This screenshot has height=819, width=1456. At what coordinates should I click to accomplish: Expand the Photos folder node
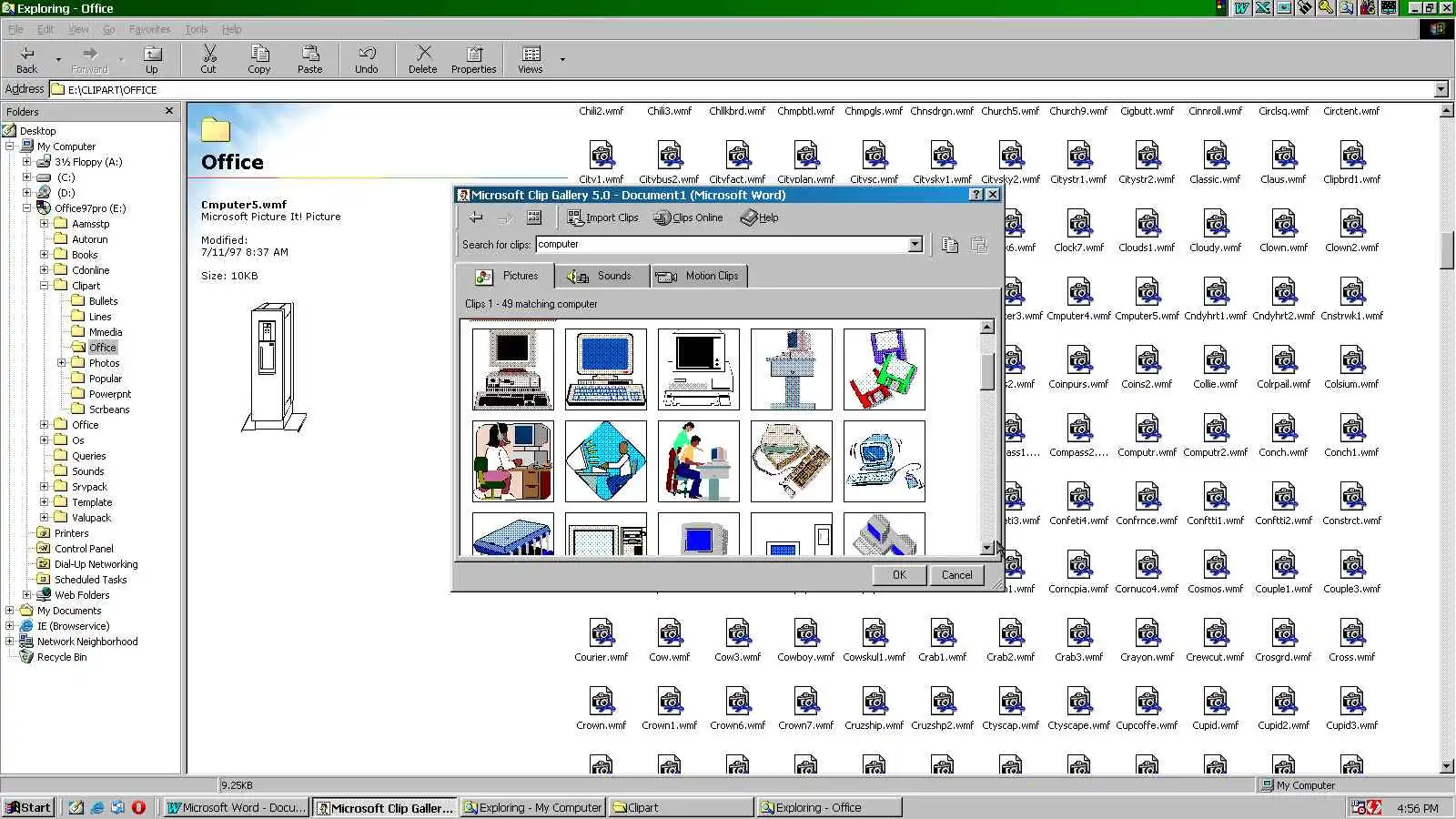[x=61, y=363]
